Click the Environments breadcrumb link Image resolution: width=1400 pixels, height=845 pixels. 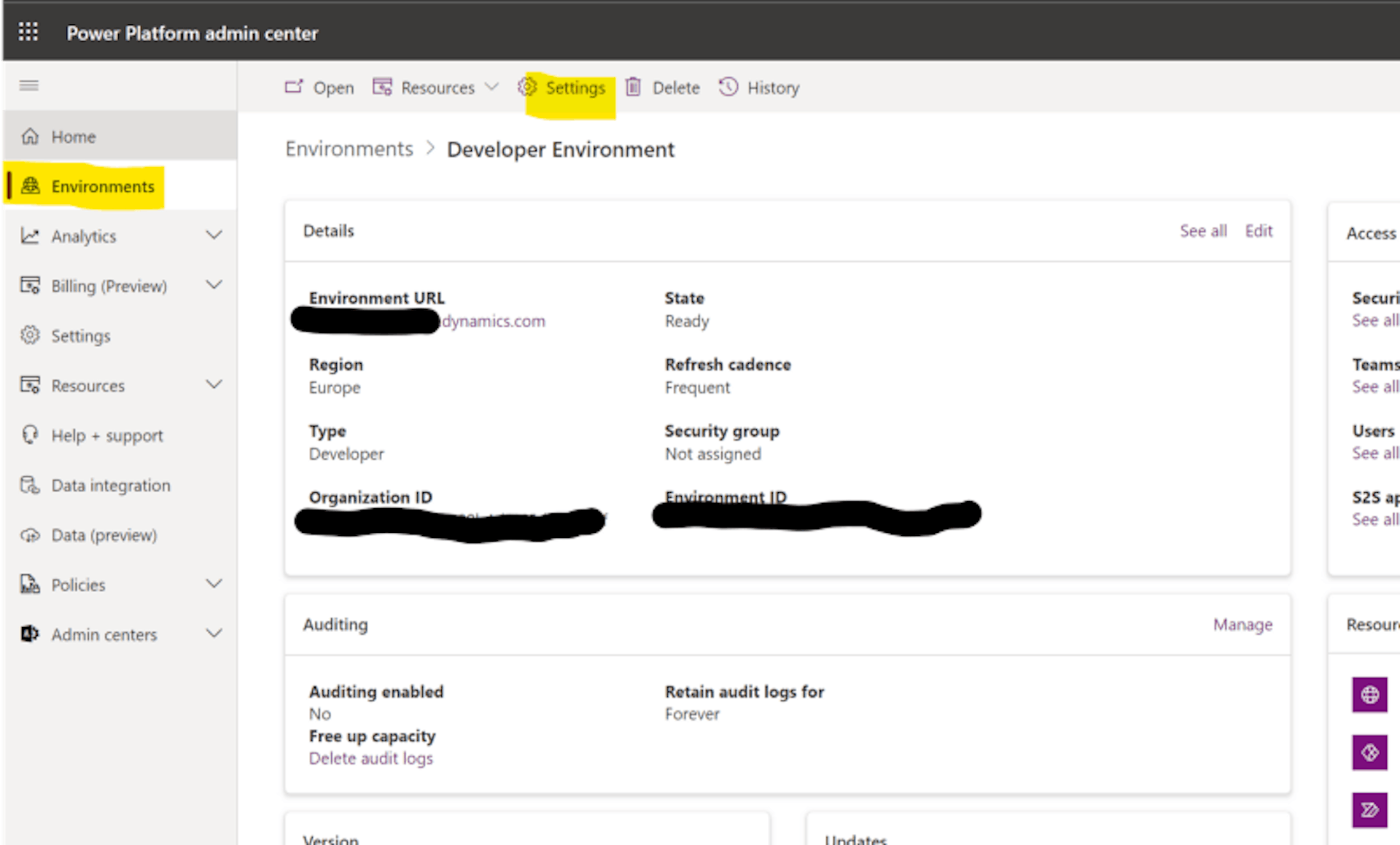click(348, 149)
